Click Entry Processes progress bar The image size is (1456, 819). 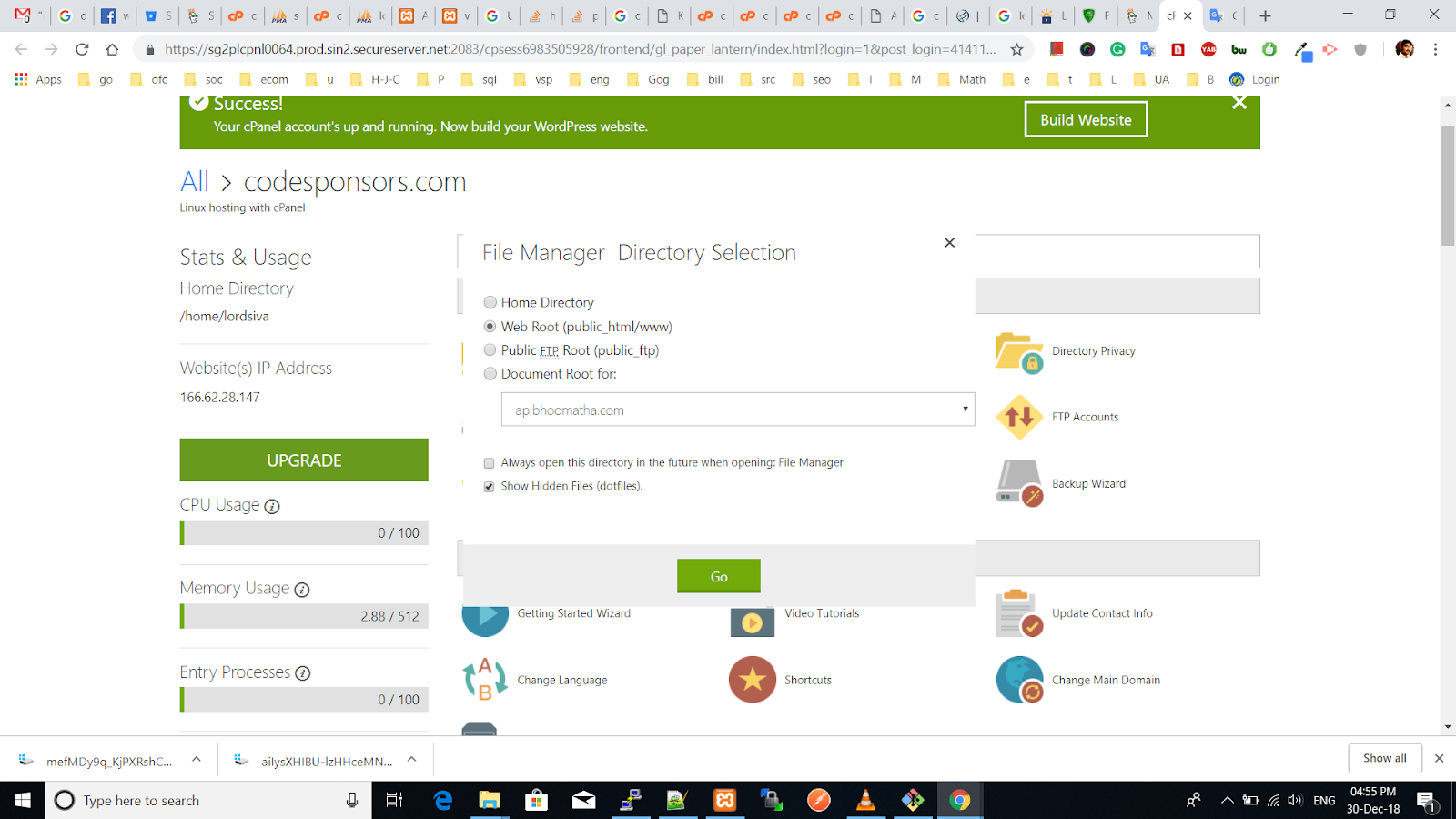click(304, 700)
